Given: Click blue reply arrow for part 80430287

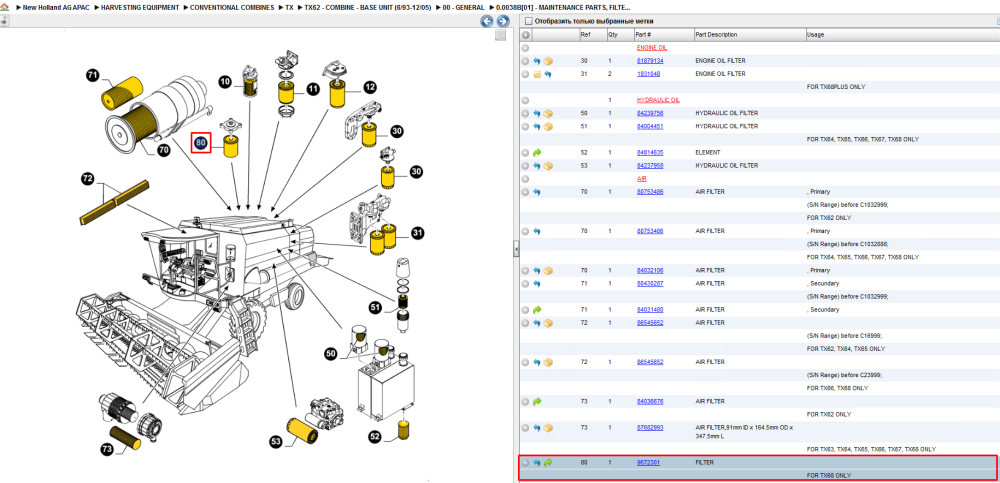Looking at the screenshot, I should tap(537, 283).
